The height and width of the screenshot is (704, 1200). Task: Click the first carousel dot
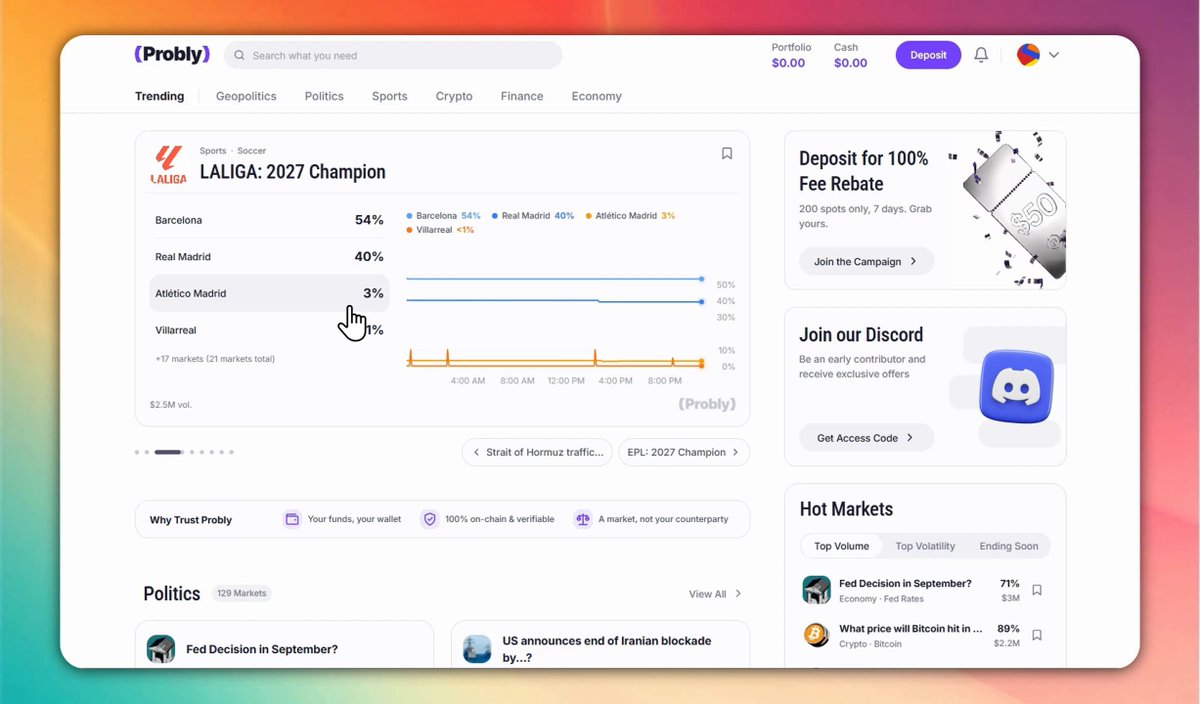pos(137,452)
